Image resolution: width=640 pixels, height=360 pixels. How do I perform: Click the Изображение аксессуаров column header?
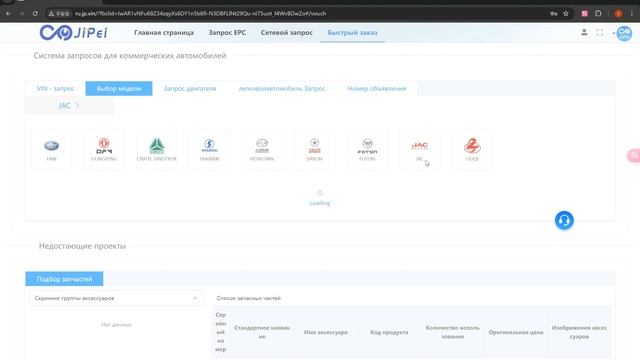[579, 332]
